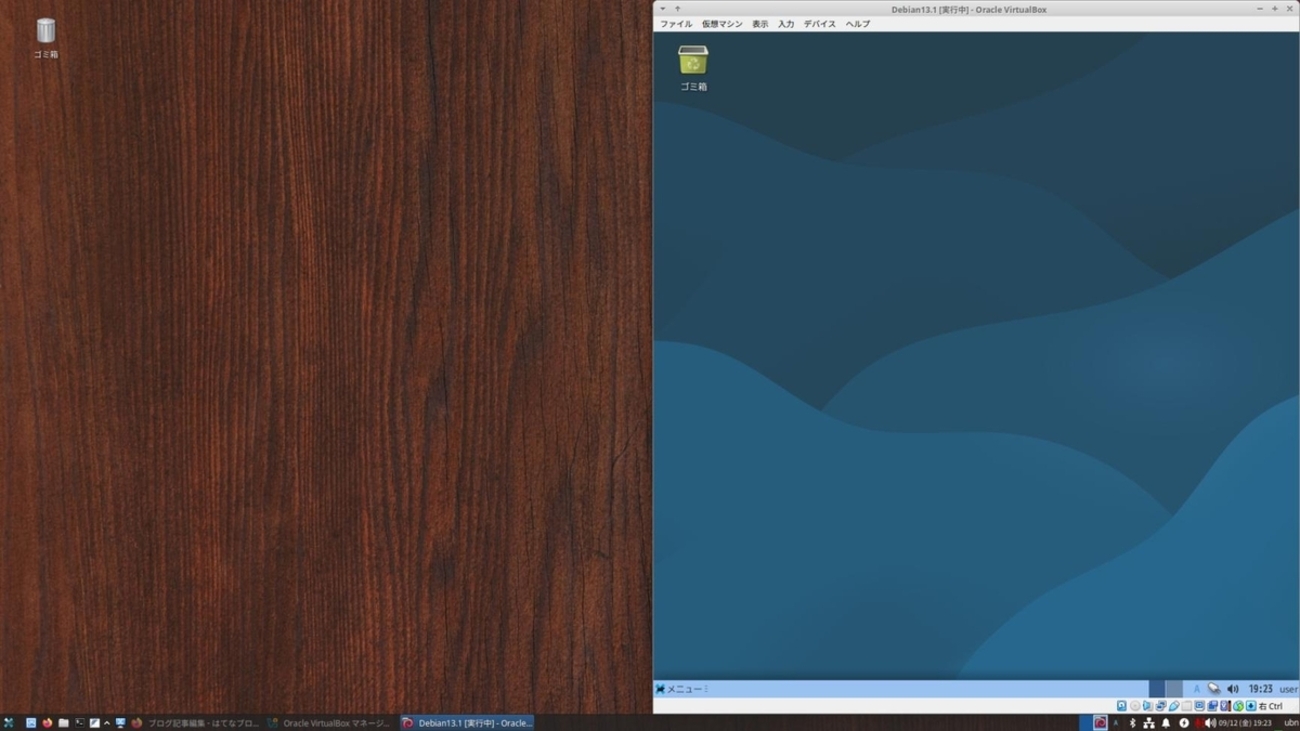Open the ヘルプ menu in VirtualBox
Viewport: 1300px width, 731px height.
(x=857, y=24)
